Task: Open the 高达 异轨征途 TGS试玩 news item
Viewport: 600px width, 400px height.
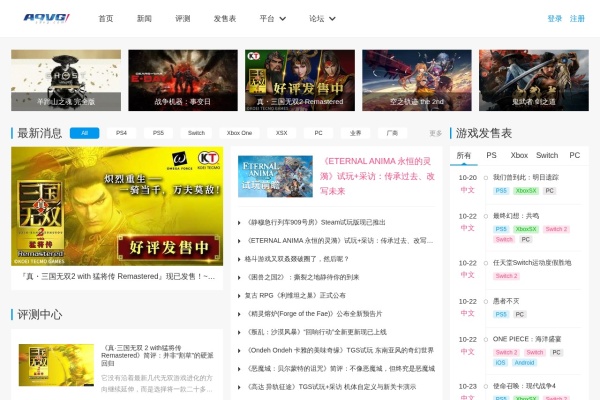Action: pos(331,387)
